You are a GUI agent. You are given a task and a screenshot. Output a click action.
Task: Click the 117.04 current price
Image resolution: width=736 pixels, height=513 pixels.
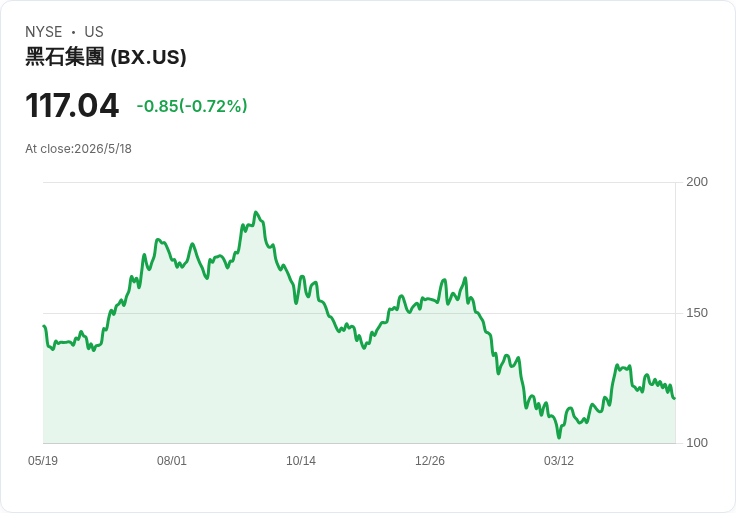72,105
